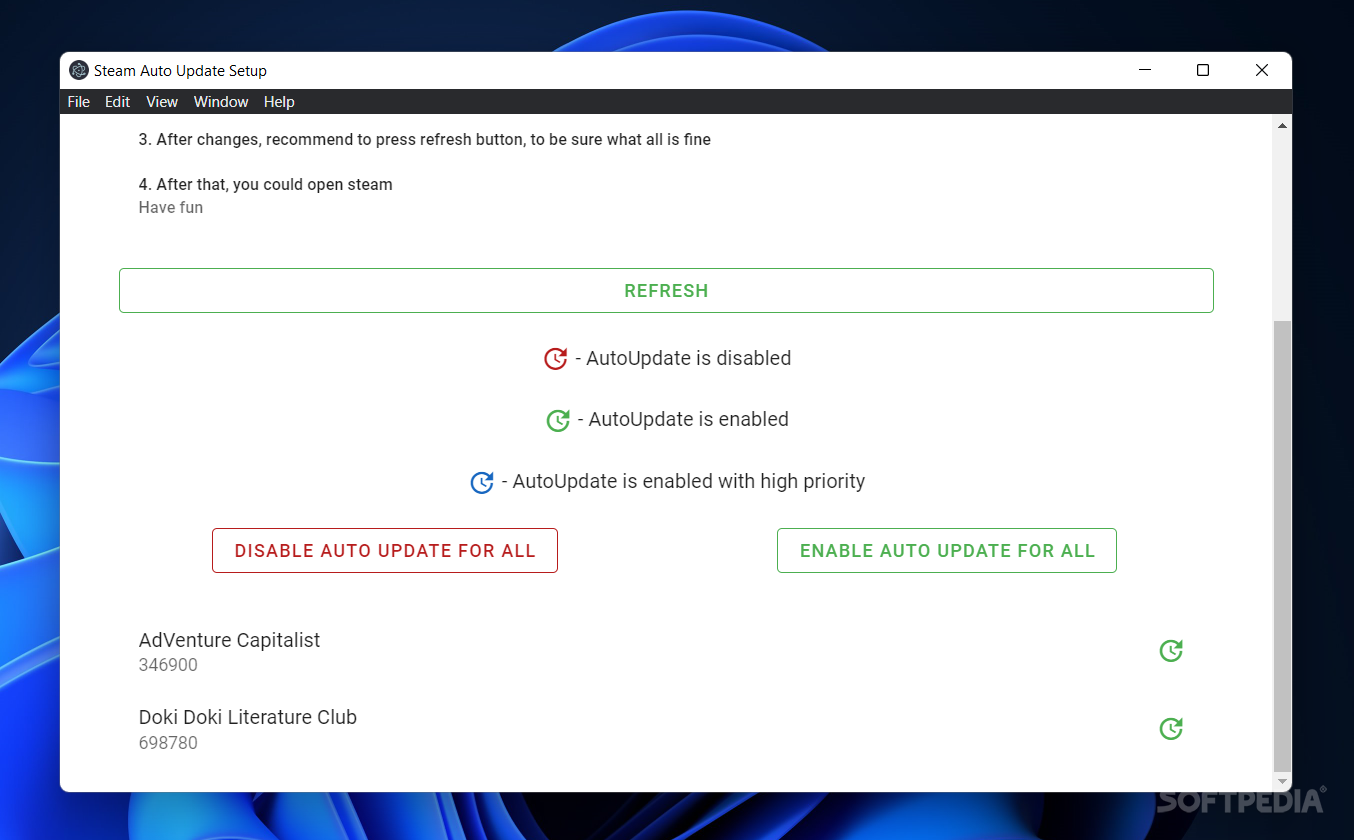Toggle auto update icon for Doki Doki Literature Club
This screenshot has width=1354, height=840.
[1171, 729]
